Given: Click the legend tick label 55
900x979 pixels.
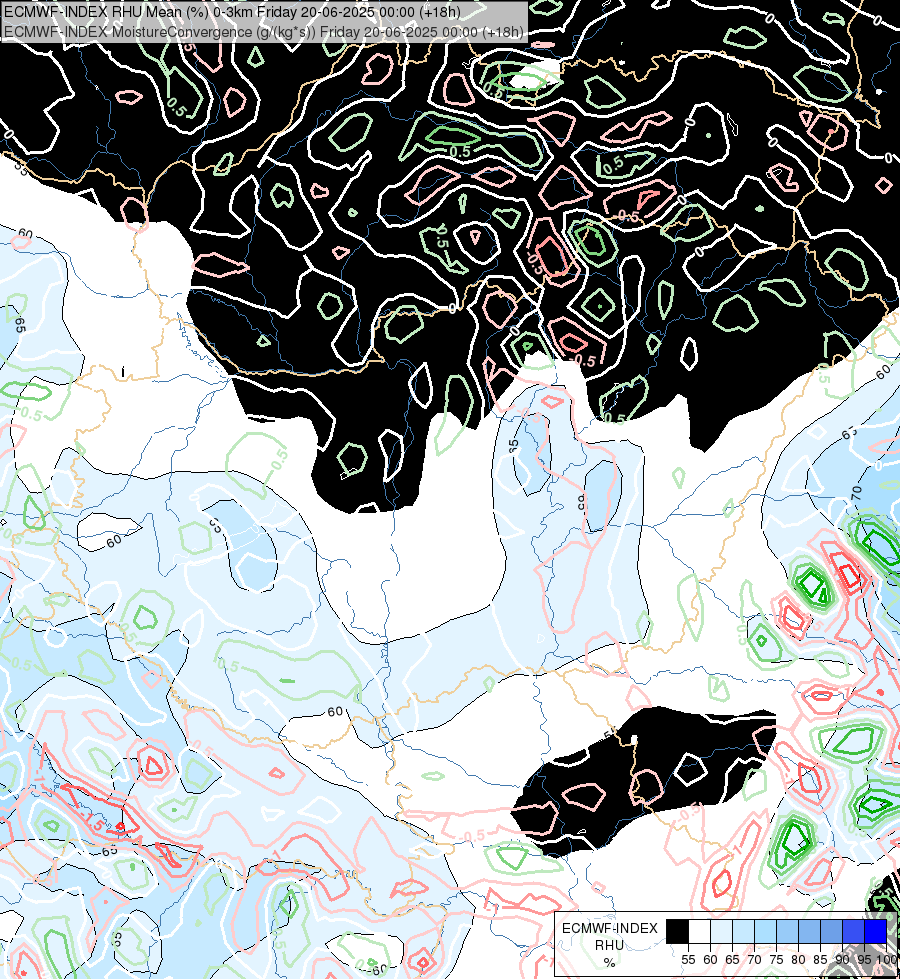Looking at the screenshot, I should (x=688, y=960).
